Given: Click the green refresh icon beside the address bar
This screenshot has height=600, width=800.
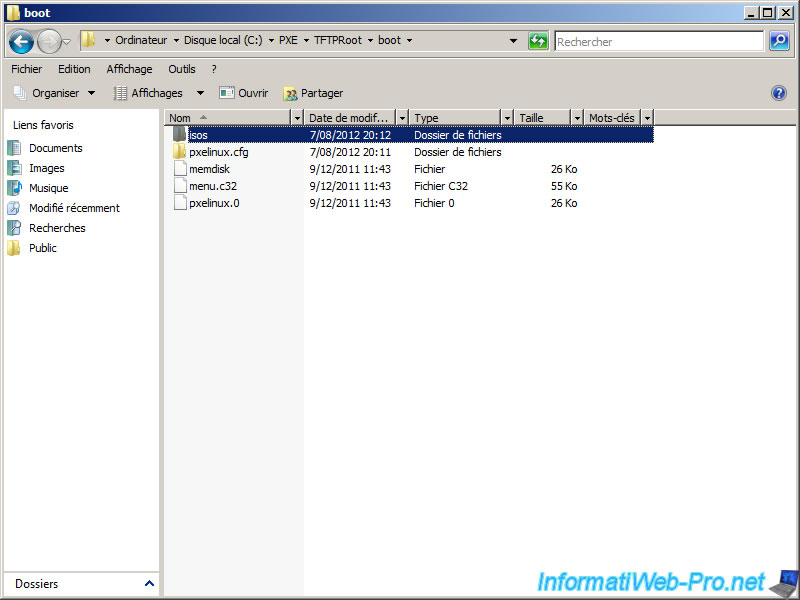Looking at the screenshot, I should [x=538, y=40].
